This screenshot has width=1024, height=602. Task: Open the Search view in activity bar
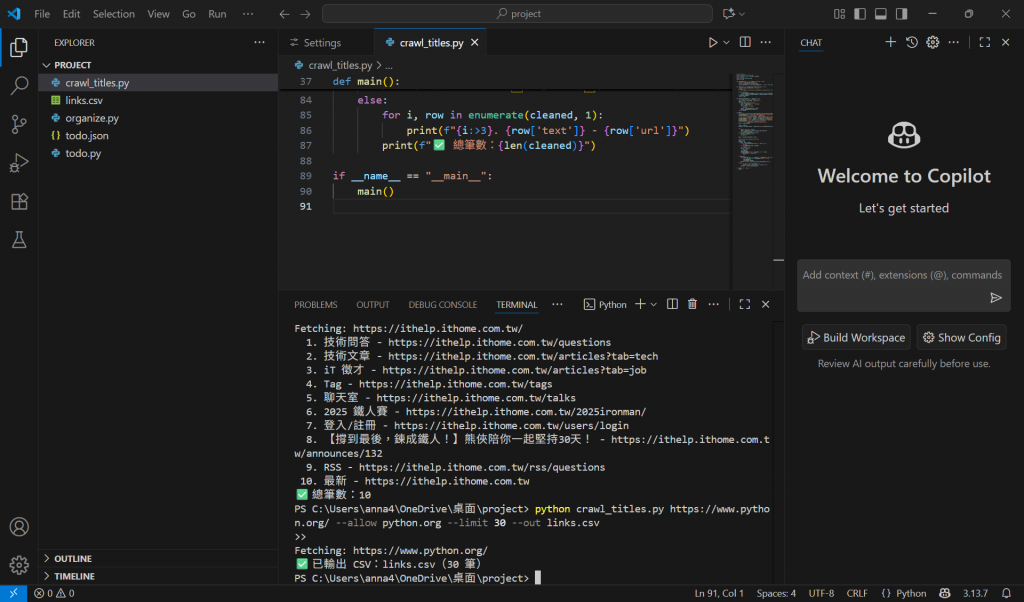coord(19,86)
